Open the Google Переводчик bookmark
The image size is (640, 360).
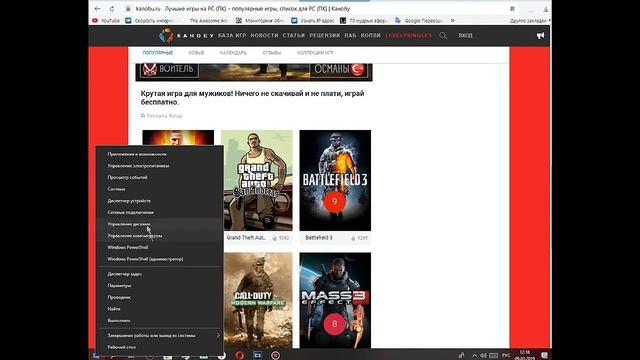point(420,20)
